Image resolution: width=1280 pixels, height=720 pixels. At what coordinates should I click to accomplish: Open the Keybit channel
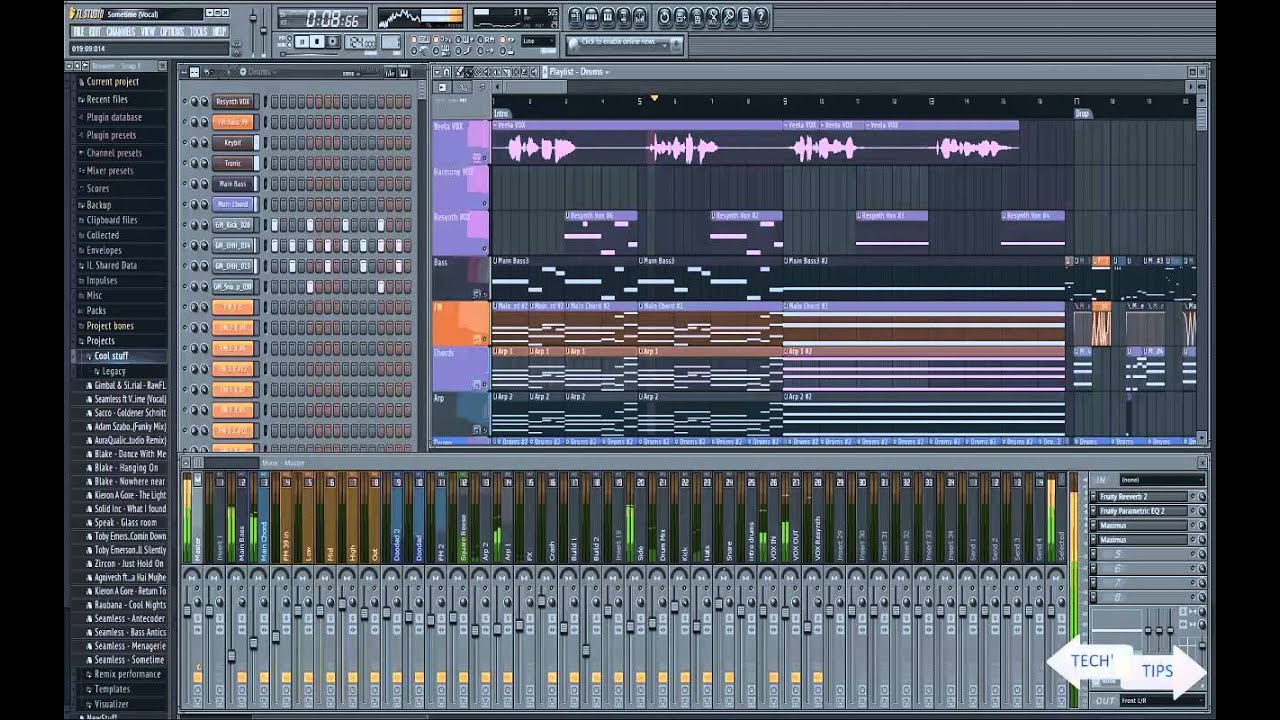233,142
